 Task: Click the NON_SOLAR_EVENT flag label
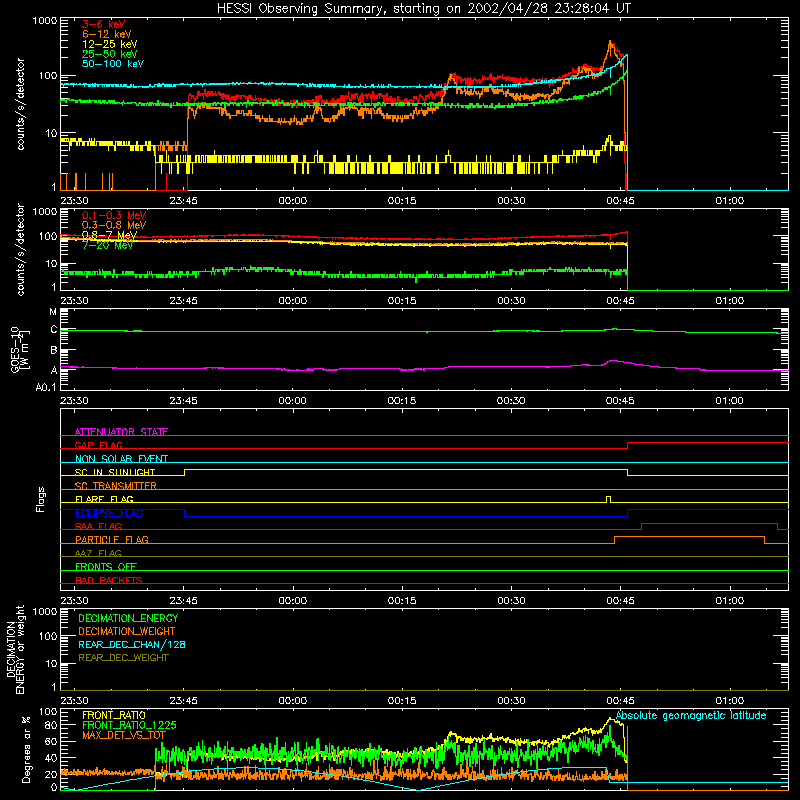click(x=121, y=459)
